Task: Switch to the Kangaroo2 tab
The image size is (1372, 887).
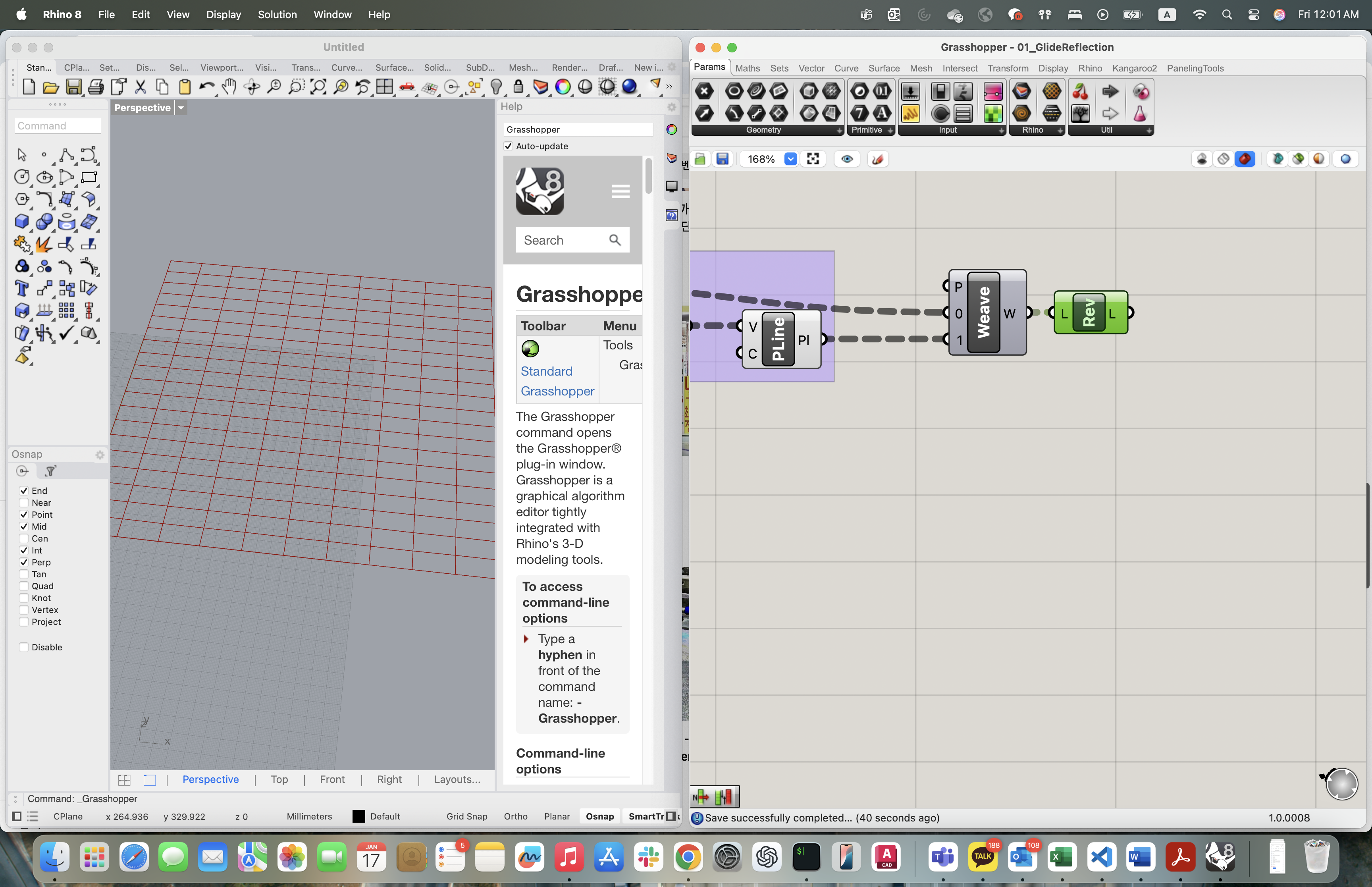Action: pos(1134,68)
